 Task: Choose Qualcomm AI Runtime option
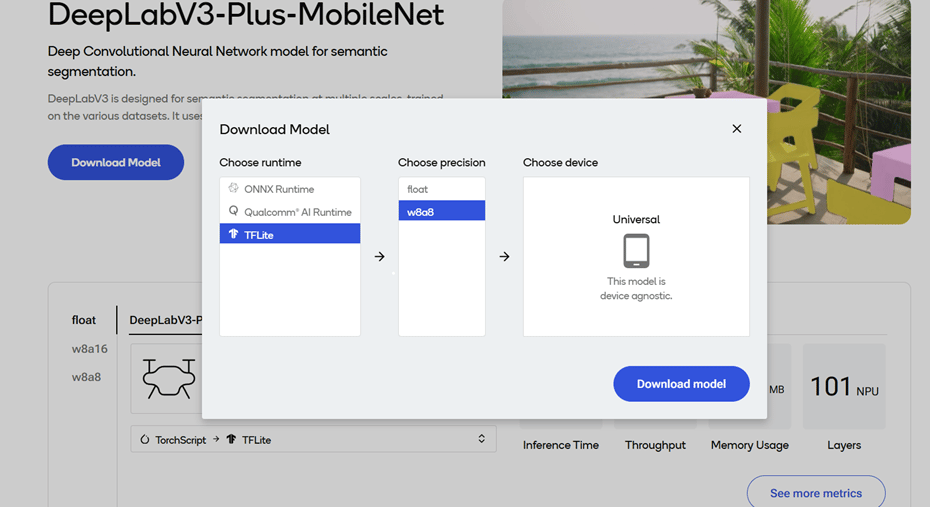coord(290,212)
